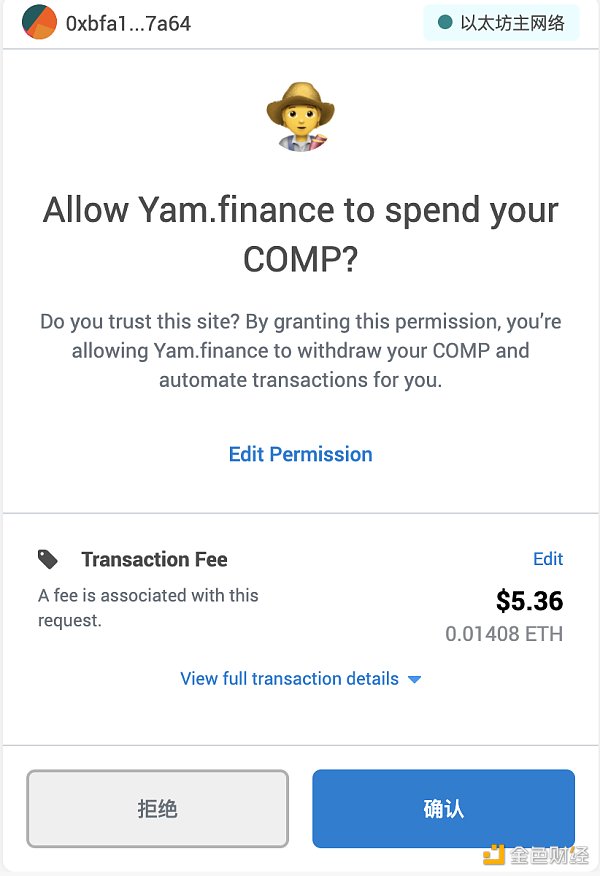Click the account identicon avatar

point(39,22)
